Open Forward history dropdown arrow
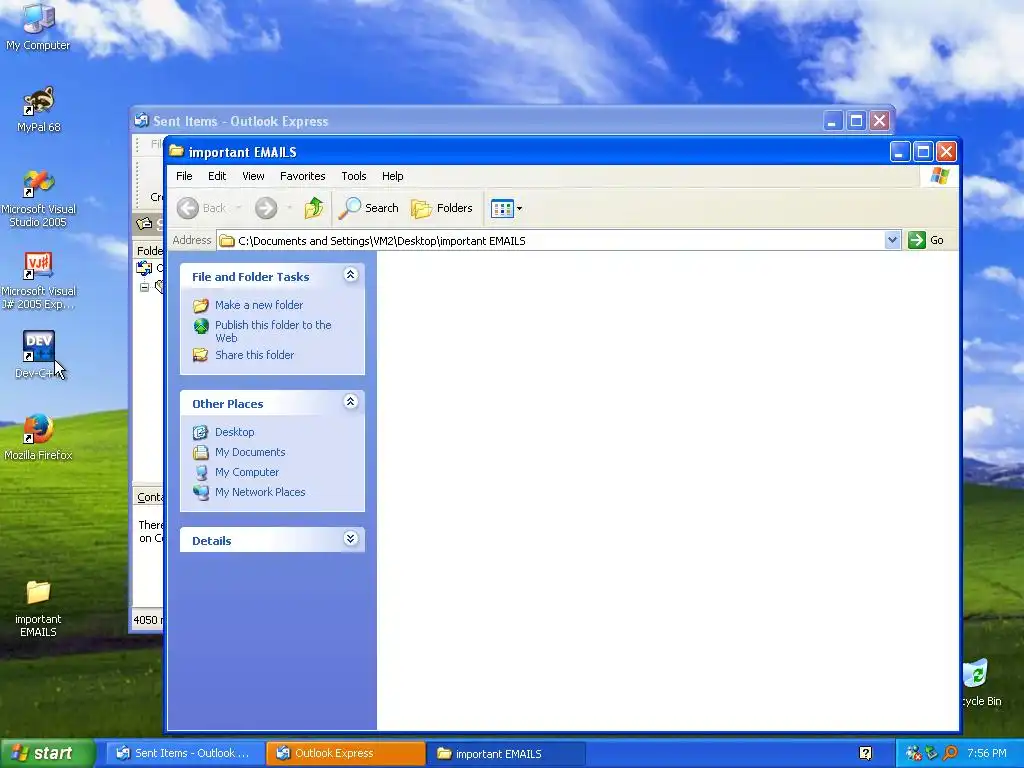Viewport: 1024px width, 768px height. coord(289,208)
